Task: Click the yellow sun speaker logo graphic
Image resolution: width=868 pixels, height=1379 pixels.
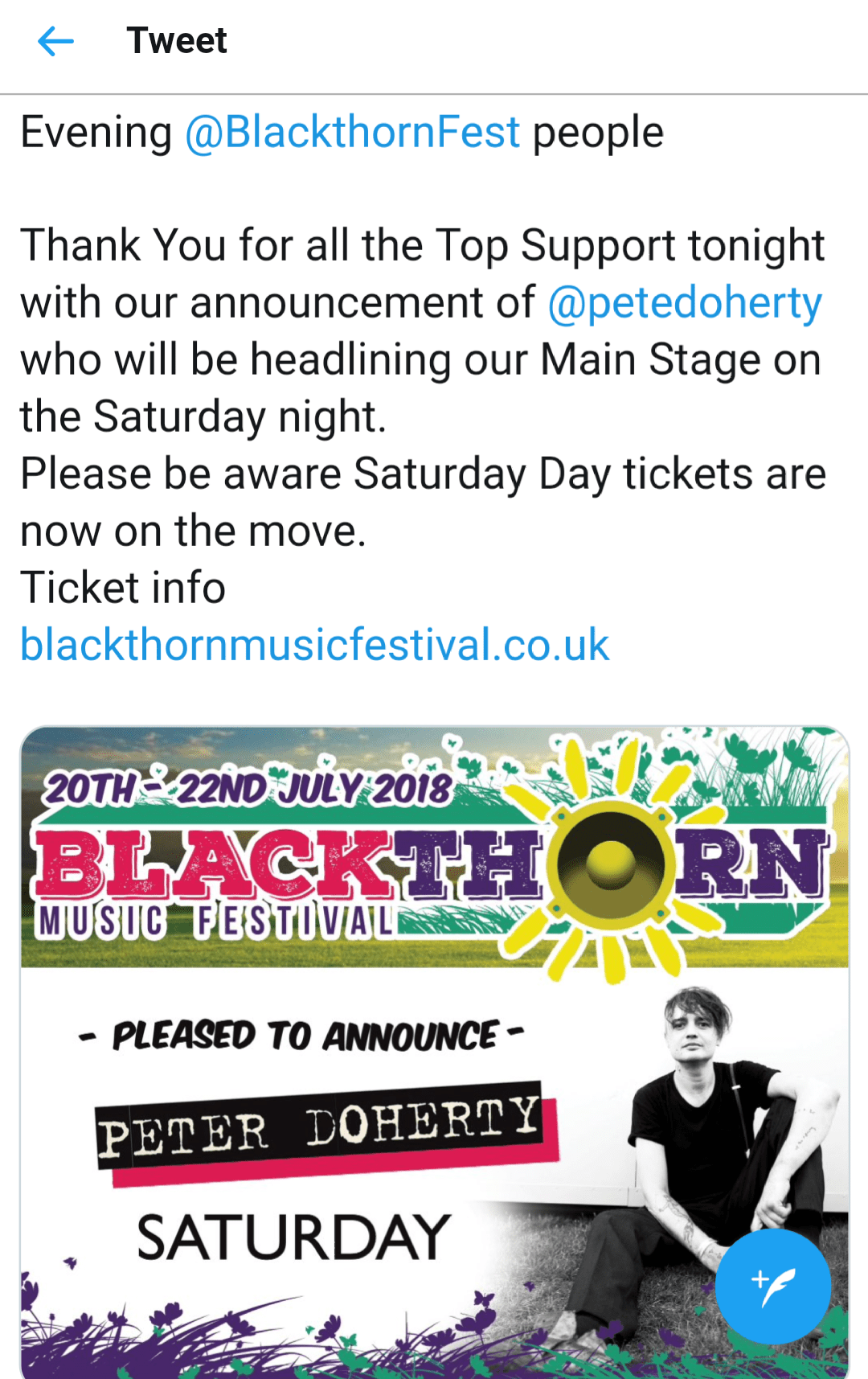Action: coord(611,866)
